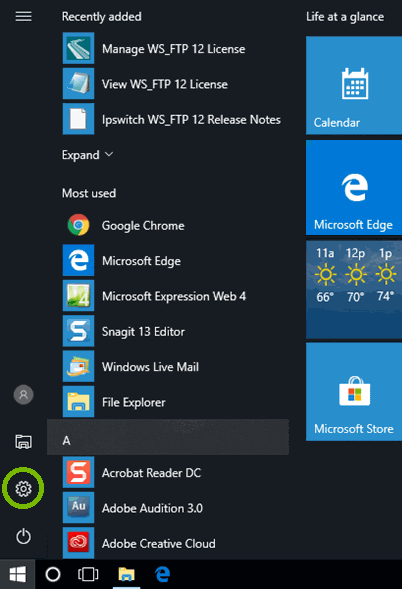Click the 'Recently added' heading
The height and width of the screenshot is (589, 402).
(x=102, y=17)
